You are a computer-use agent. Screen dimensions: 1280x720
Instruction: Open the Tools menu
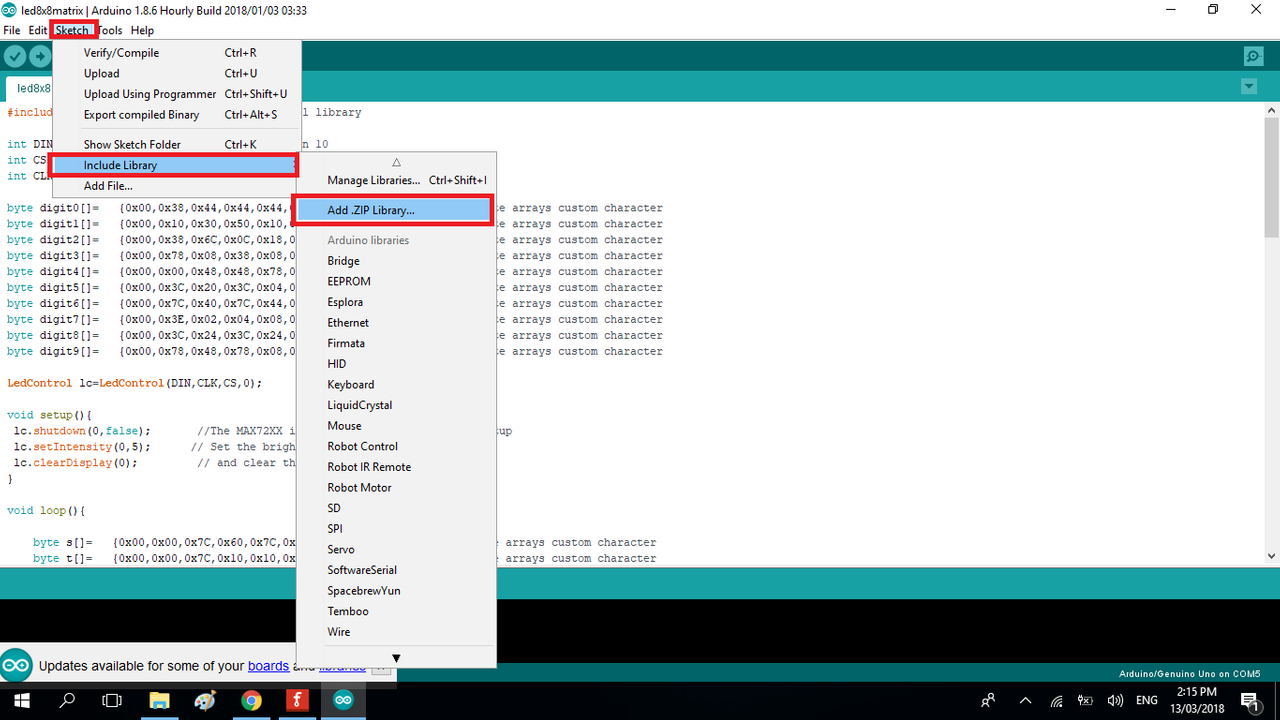[x=110, y=30]
